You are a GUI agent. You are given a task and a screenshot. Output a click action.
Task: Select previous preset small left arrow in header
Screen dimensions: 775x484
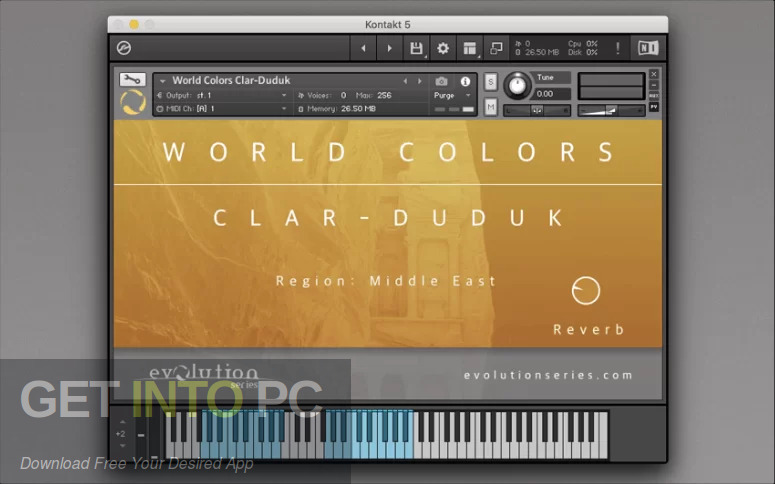[x=405, y=81]
